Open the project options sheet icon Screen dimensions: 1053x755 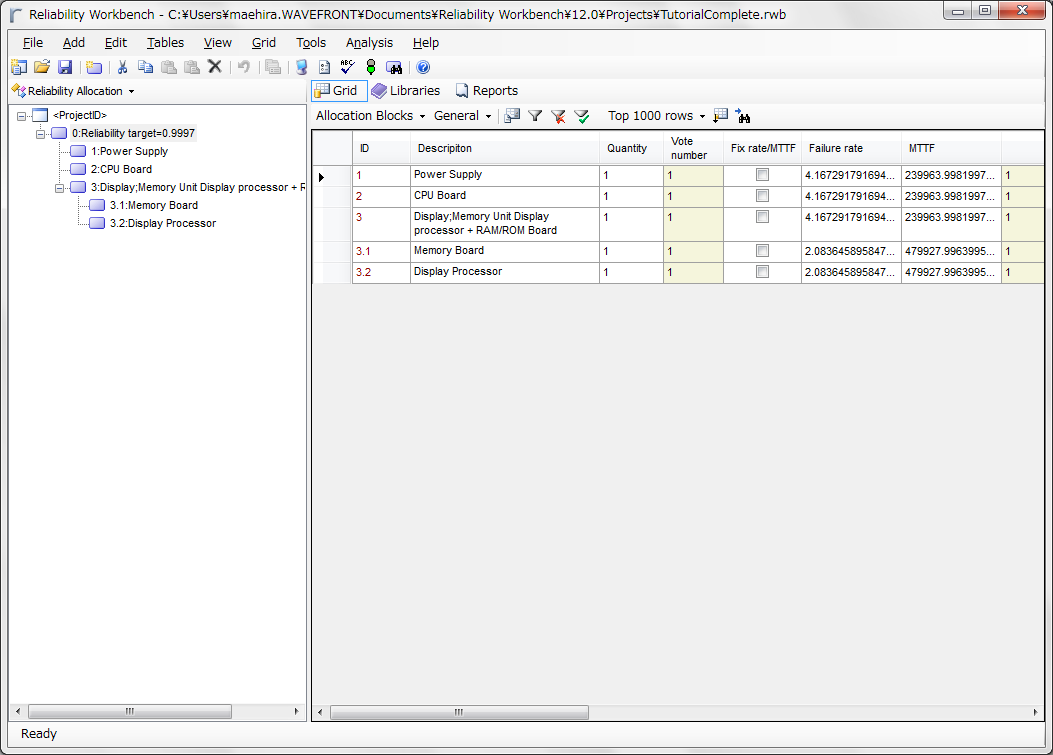(x=324, y=67)
